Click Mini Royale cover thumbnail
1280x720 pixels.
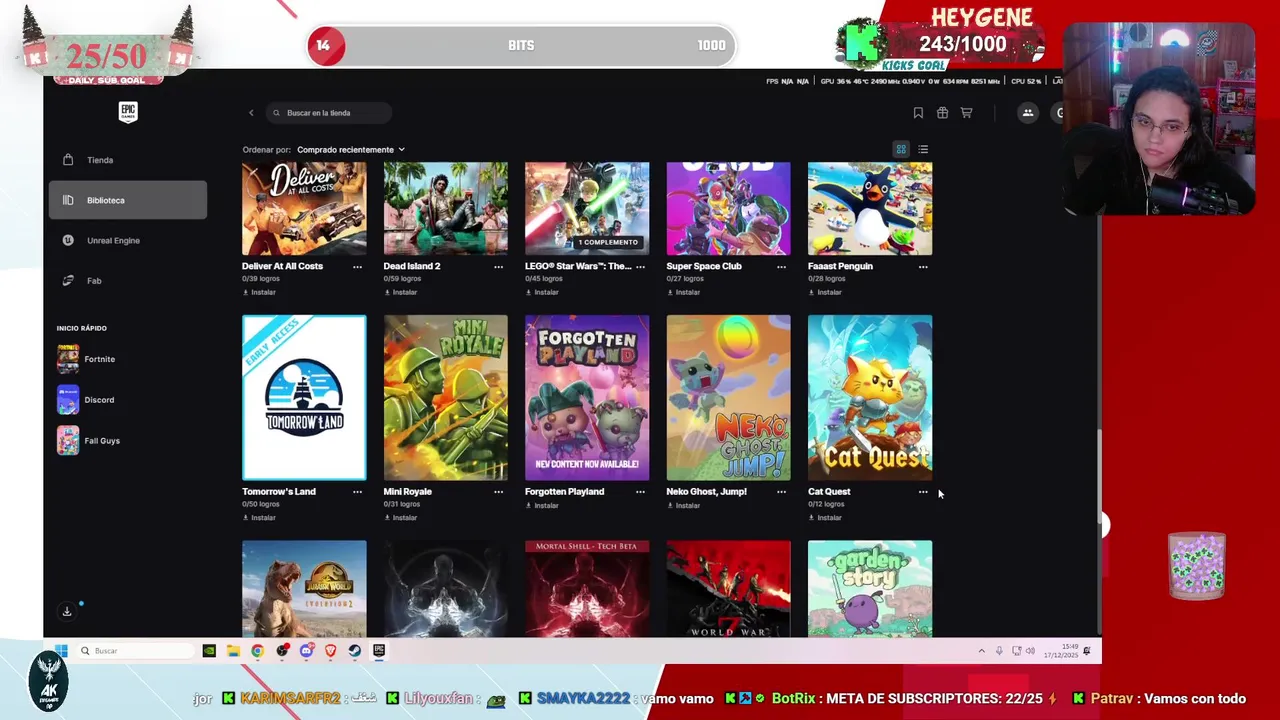445,398
